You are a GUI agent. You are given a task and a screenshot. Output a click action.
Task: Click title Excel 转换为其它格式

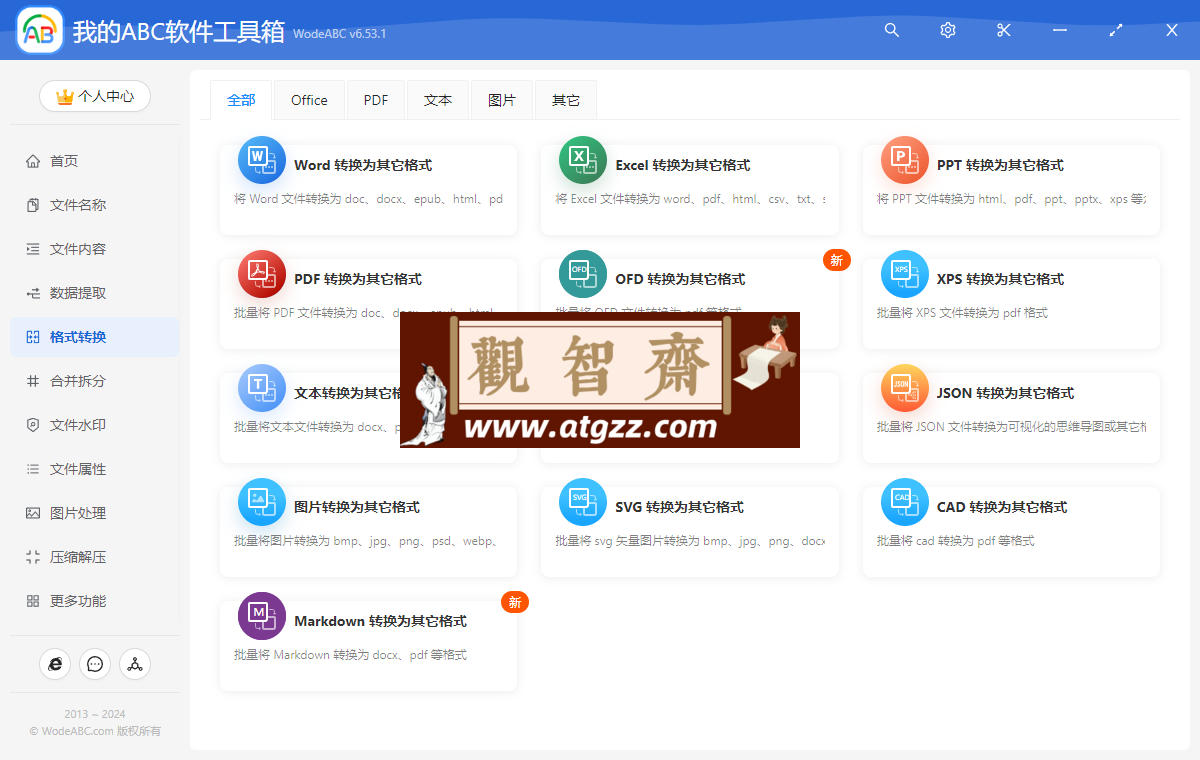pyautogui.click(x=683, y=165)
